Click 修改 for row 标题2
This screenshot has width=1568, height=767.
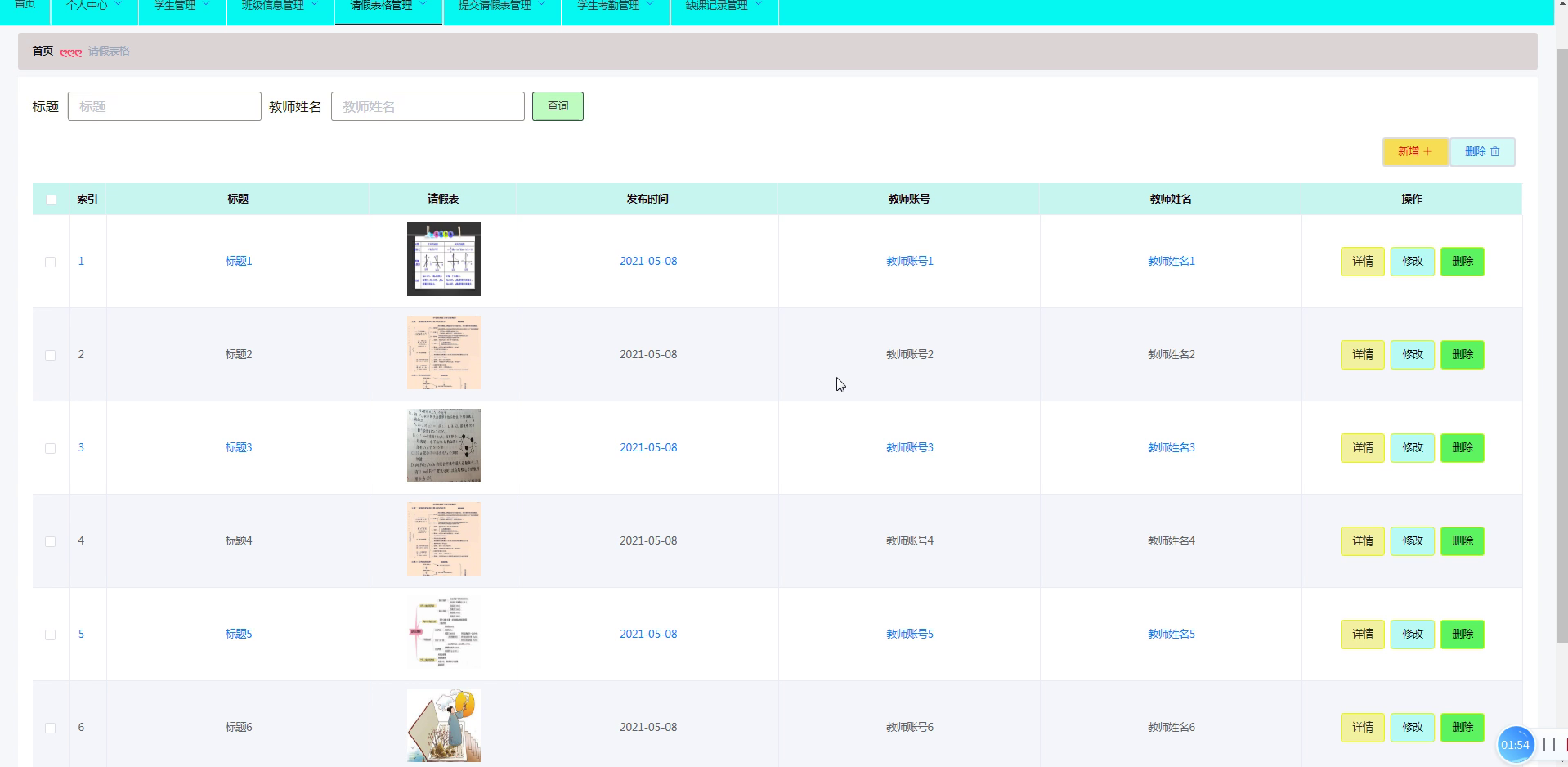pos(1413,355)
